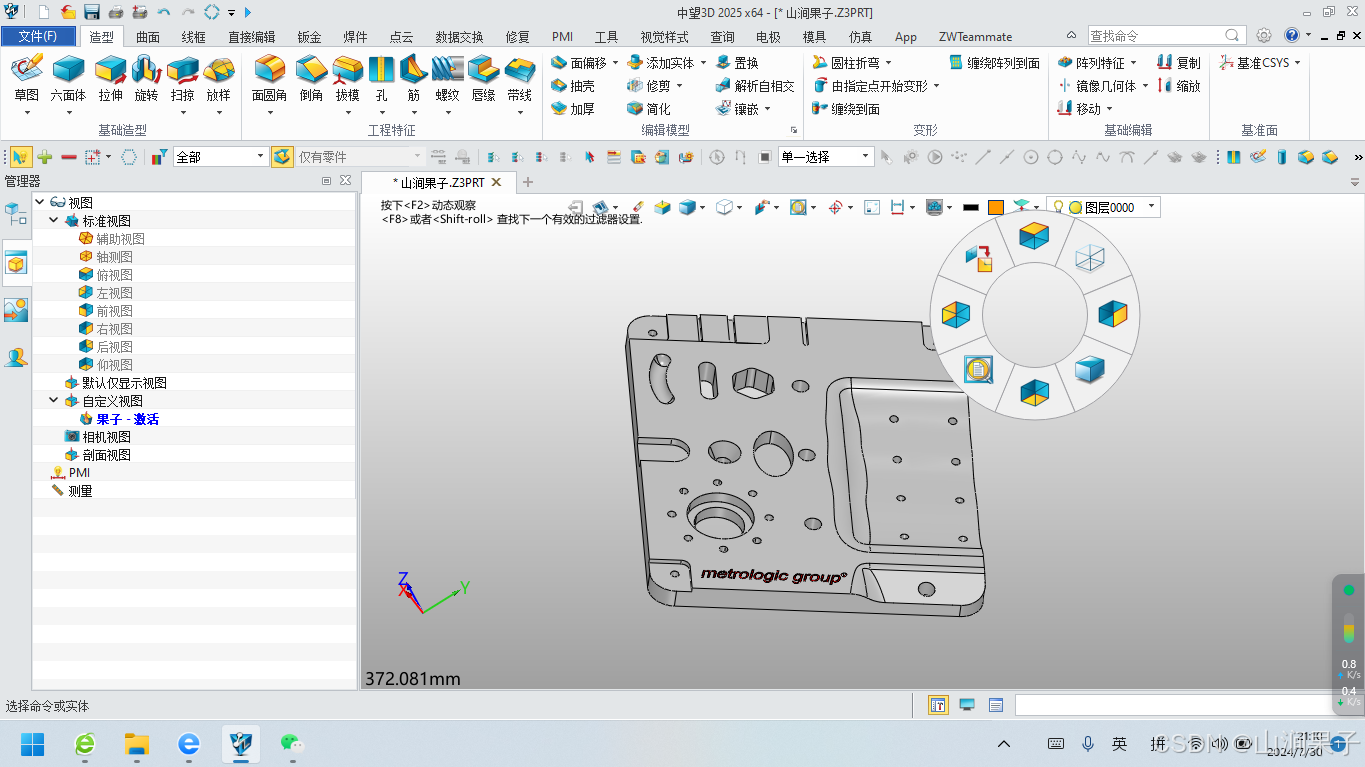This screenshot has width=1365, height=767.
Task: Click the 果子 - 激活 custom view
Action: point(127,419)
